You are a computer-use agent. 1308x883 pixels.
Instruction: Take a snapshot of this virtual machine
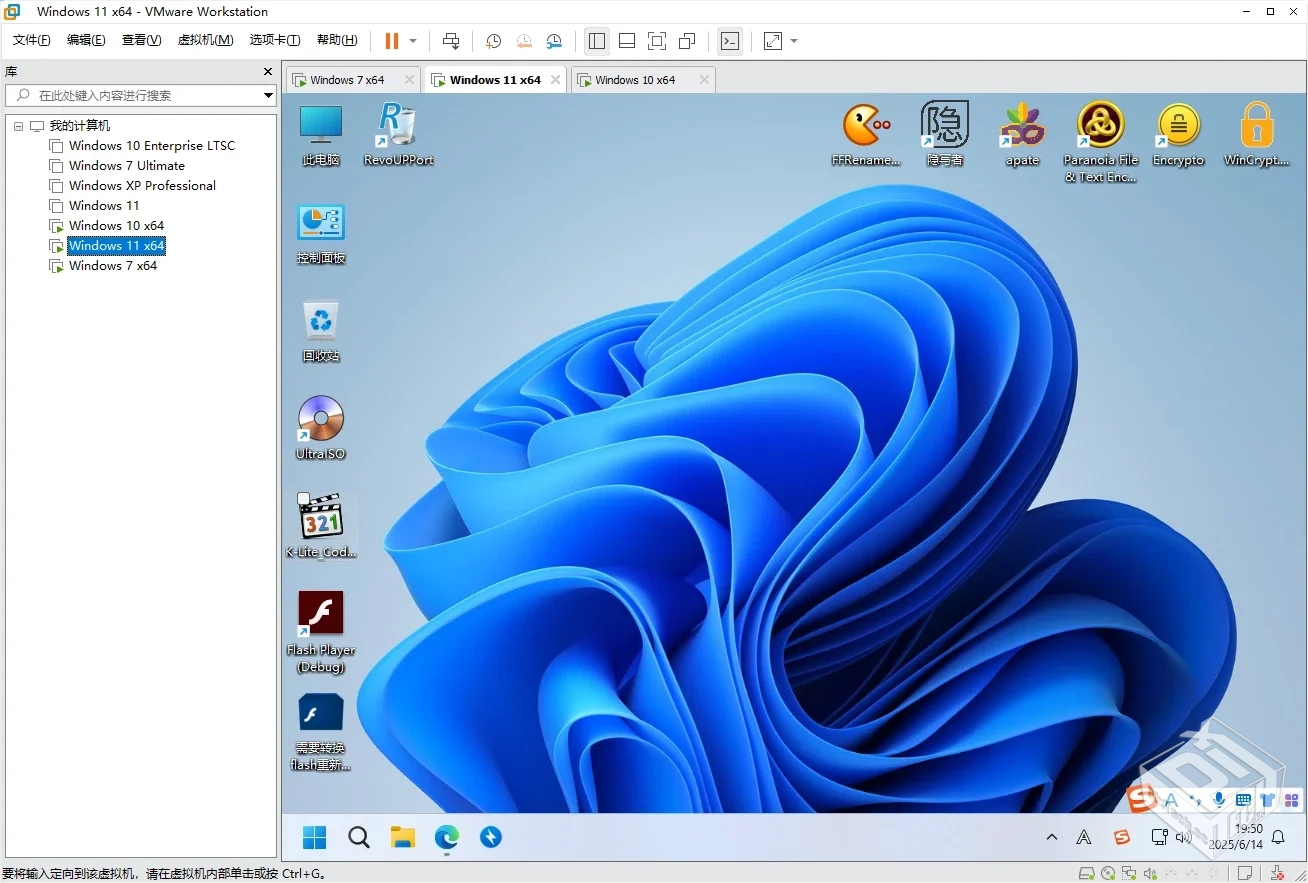click(x=493, y=41)
